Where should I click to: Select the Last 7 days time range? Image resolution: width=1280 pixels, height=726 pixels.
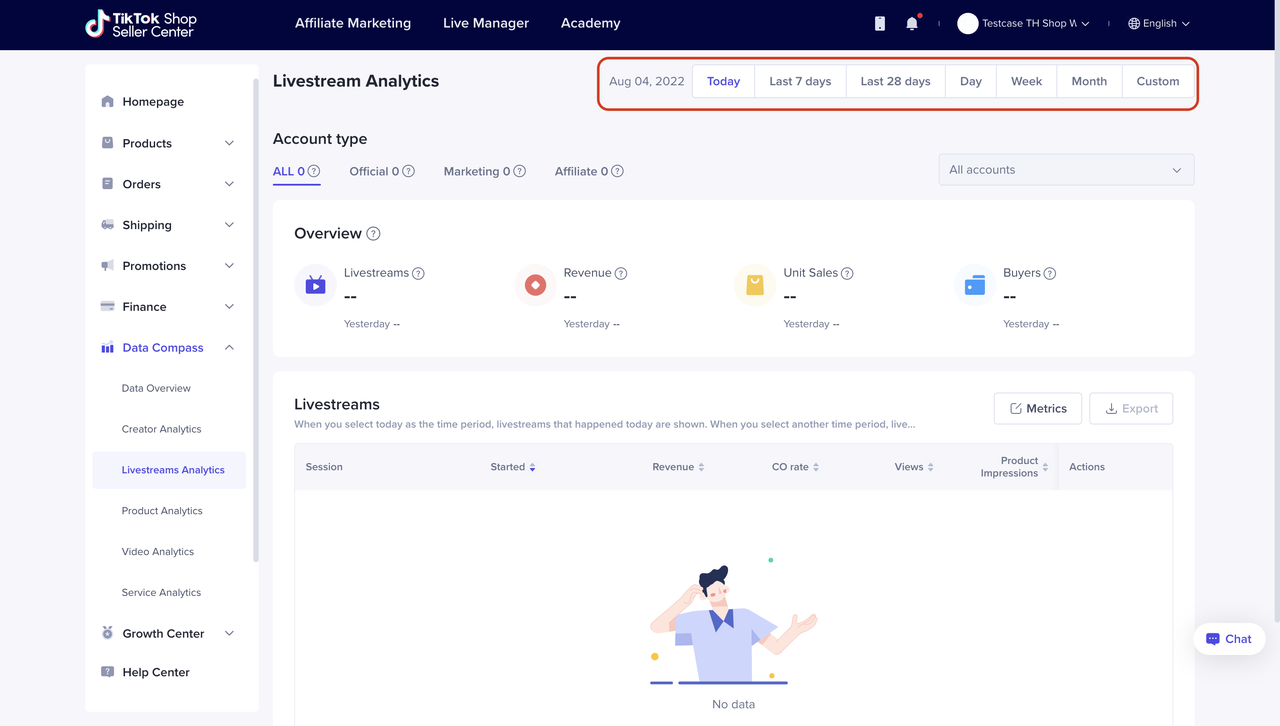(800, 81)
